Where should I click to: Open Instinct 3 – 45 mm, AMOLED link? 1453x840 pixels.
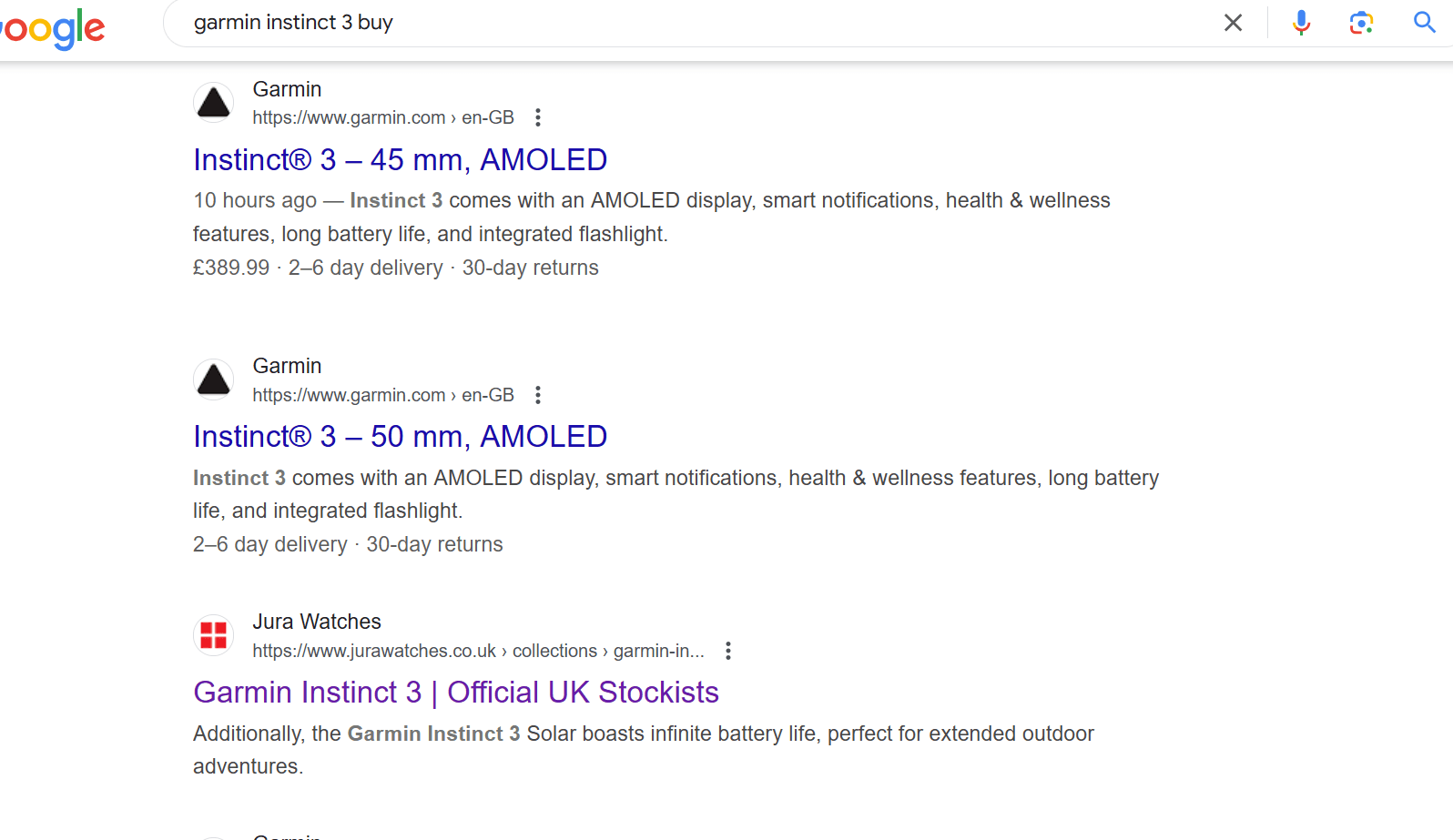coord(400,160)
